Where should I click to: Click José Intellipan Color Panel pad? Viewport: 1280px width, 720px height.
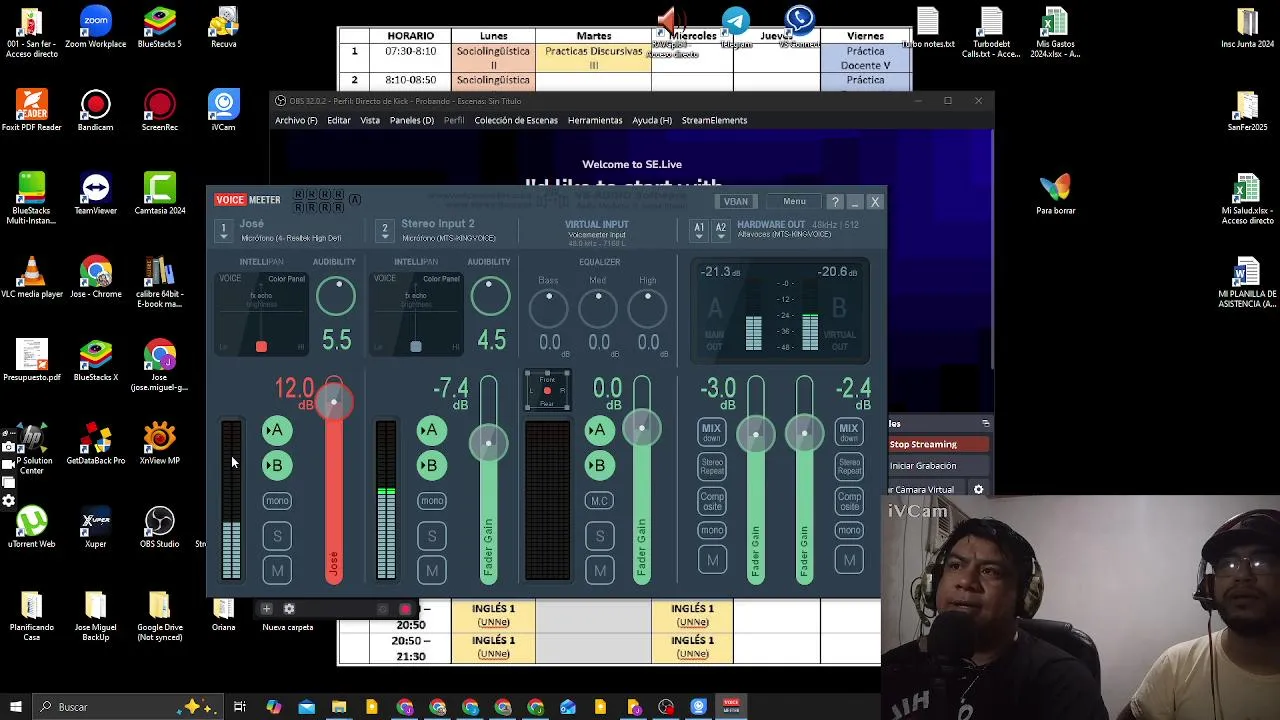pyautogui.click(x=262, y=314)
